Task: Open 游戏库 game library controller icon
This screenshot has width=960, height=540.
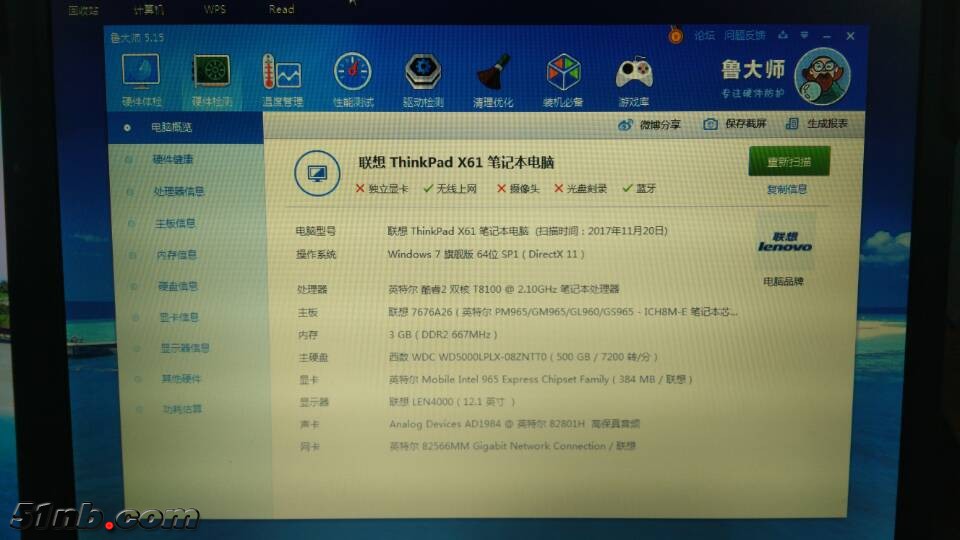Action: (x=634, y=80)
